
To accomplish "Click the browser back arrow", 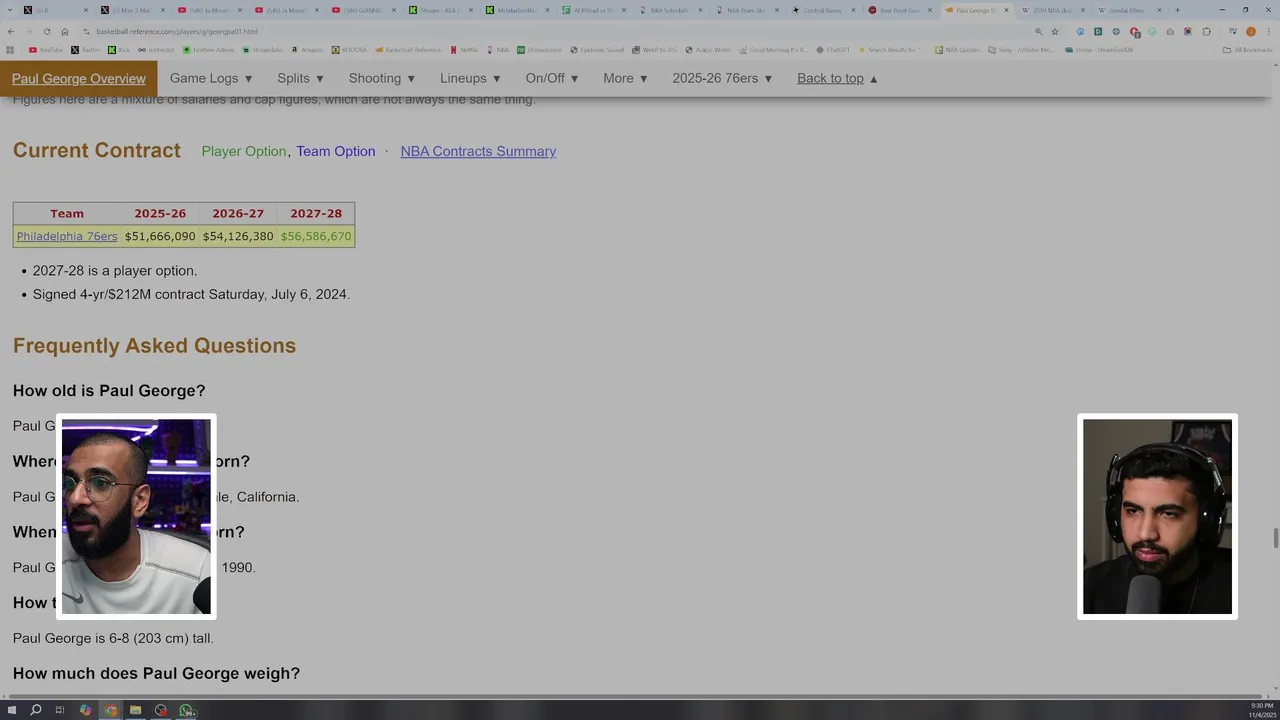I will tap(11, 31).
